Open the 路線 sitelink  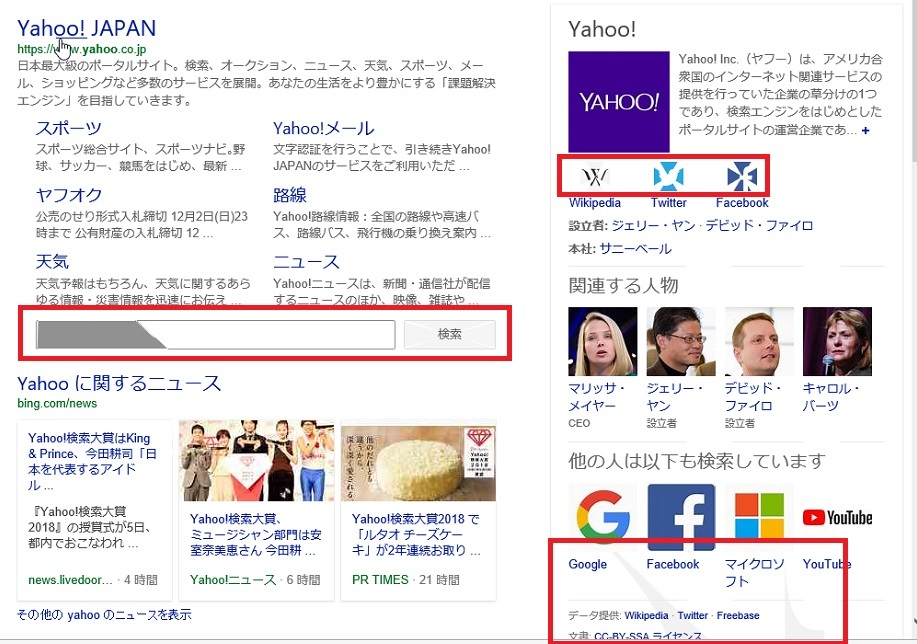(290, 195)
